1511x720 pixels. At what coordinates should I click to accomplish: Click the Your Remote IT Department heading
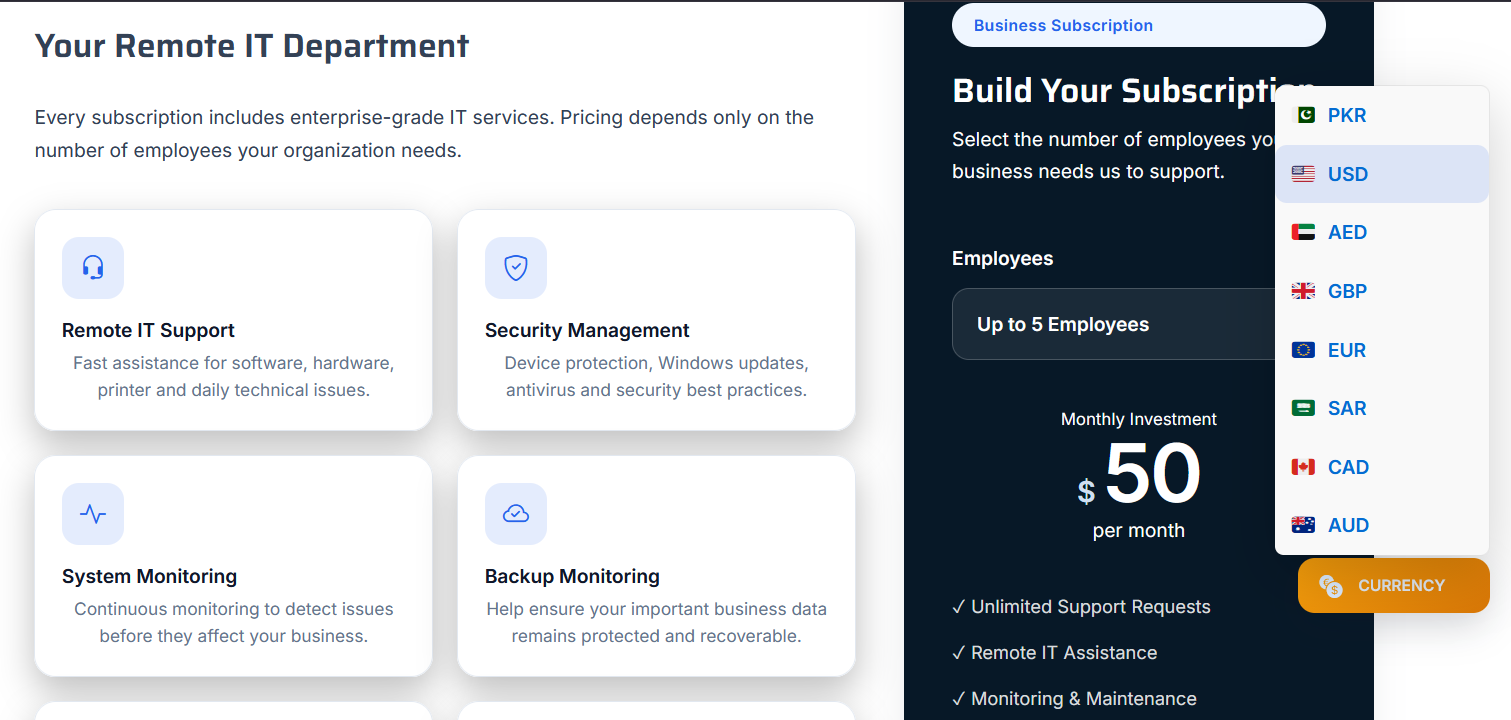pyautogui.click(x=252, y=46)
